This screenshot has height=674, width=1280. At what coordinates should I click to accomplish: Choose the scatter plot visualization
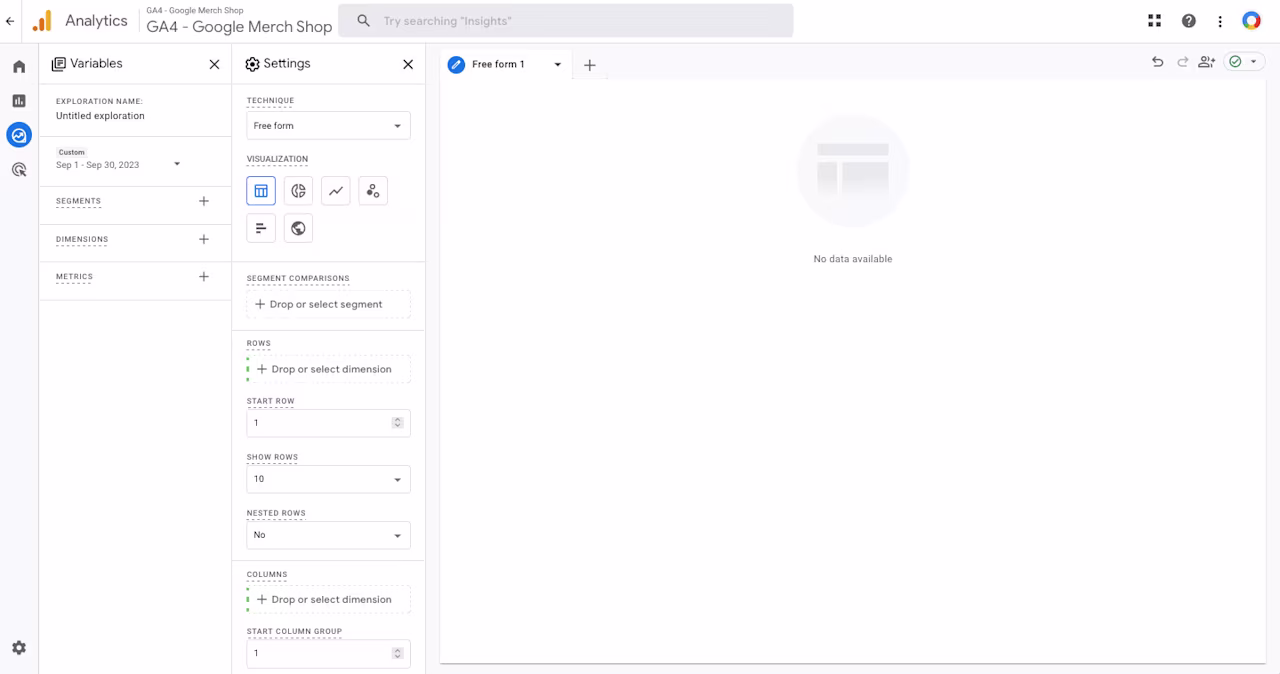(x=373, y=191)
